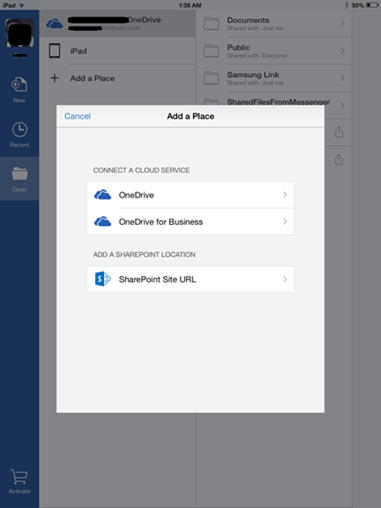Open the Public folder
381x508 pixels.
coord(274,51)
